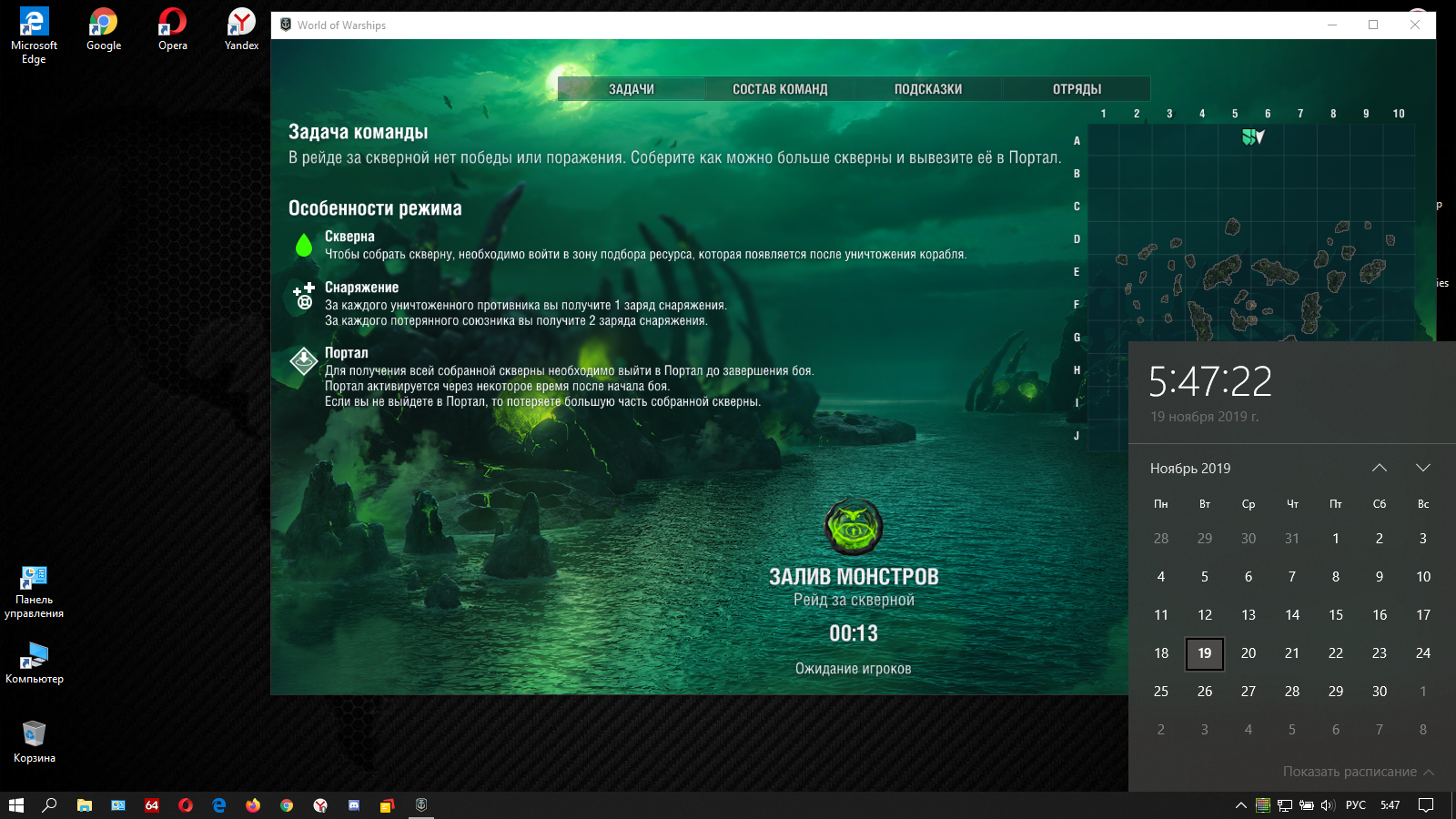Click Ожидание игроков status text
1456x819 pixels.
coord(854,669)
